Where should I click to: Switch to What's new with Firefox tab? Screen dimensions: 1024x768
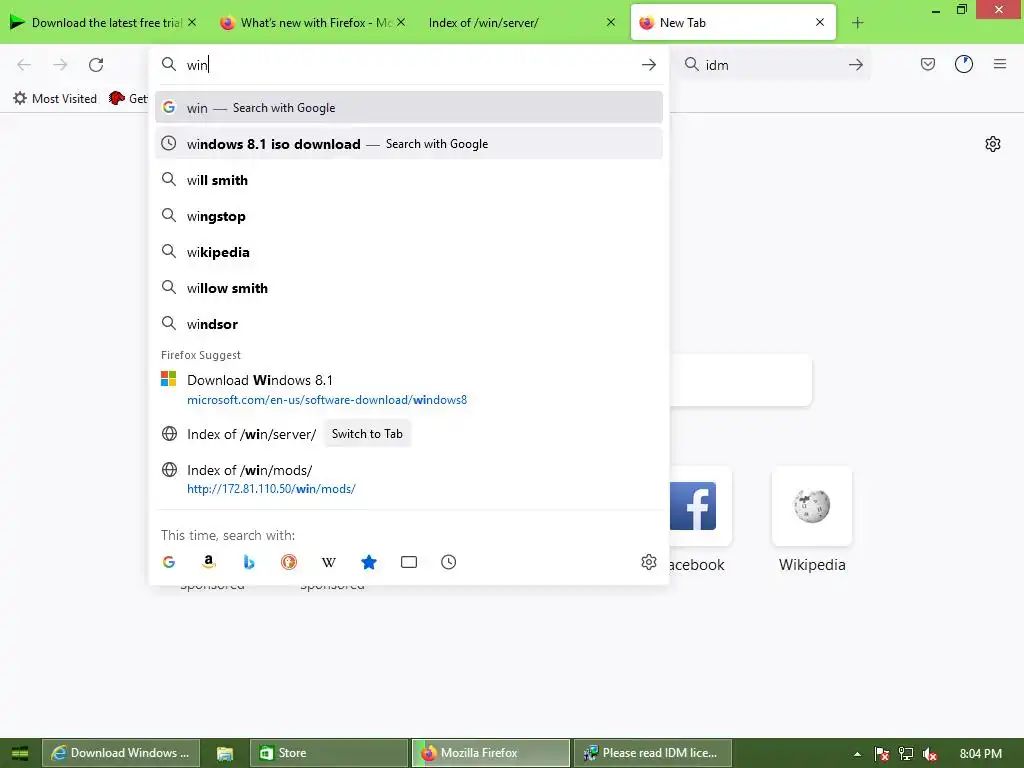(x=313, y=23)
